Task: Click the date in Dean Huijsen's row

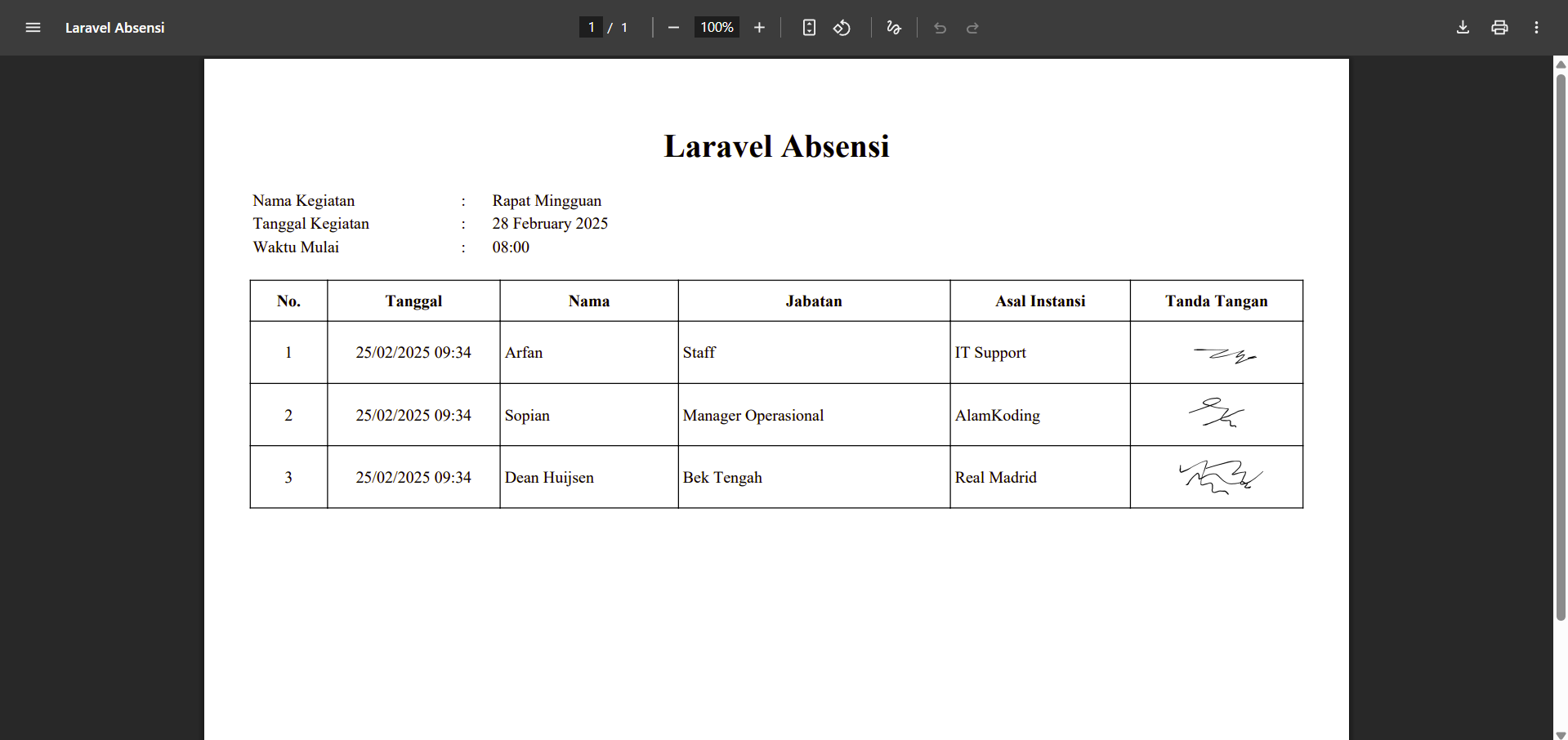Action: tap(413, 478)
